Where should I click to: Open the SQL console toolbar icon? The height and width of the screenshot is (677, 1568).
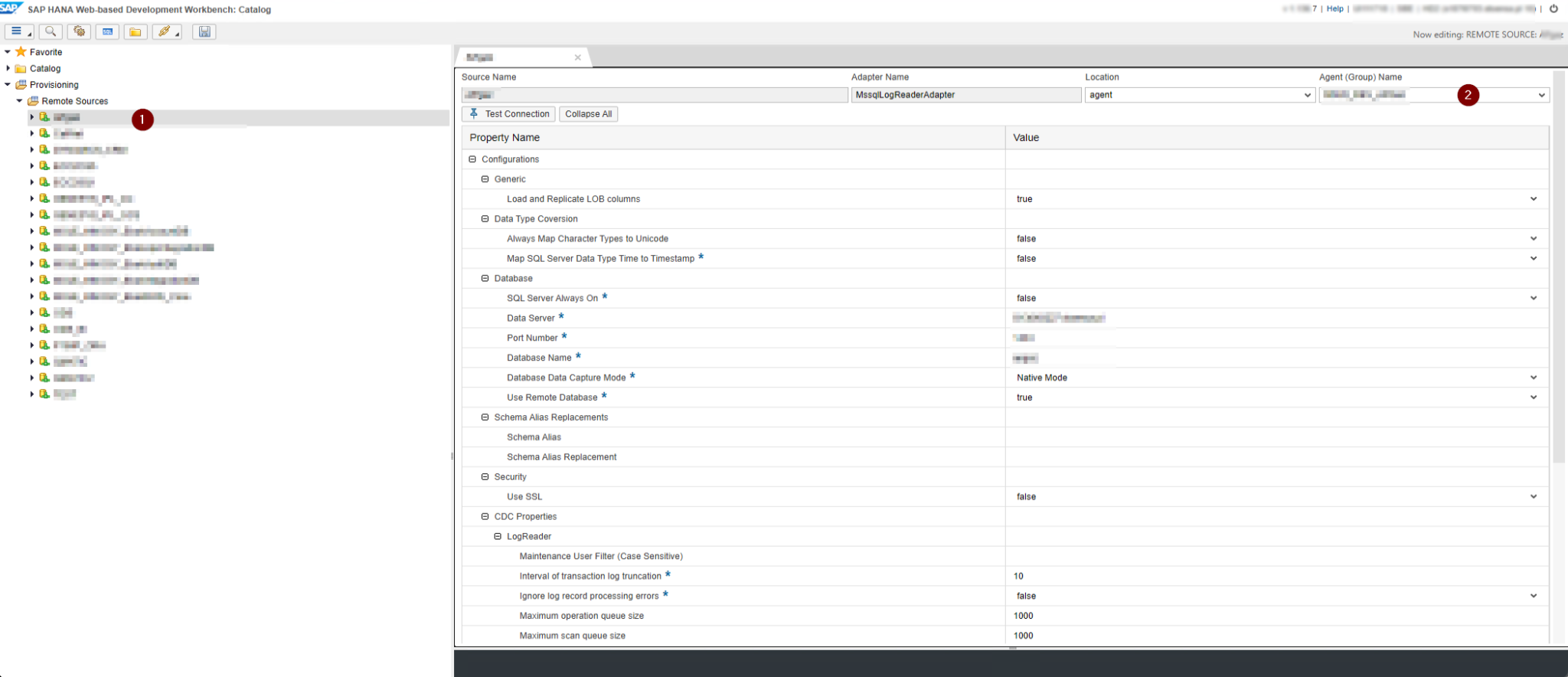(x=107, y=31)
